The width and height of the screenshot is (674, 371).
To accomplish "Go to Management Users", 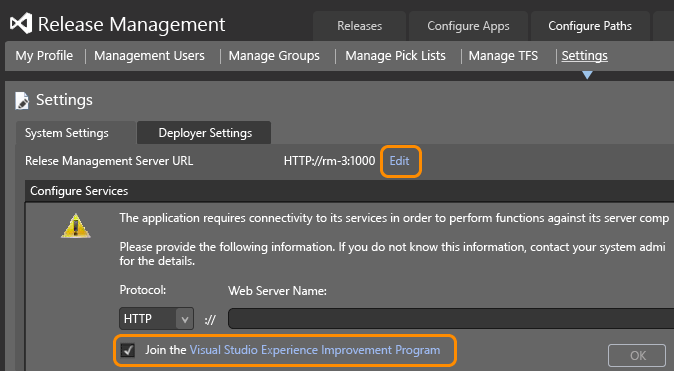I will (149, 55).
